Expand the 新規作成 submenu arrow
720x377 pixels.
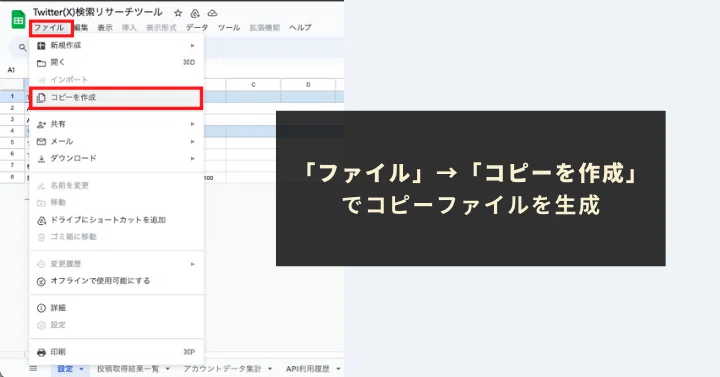pyautogui.click(x=192, y=45)
